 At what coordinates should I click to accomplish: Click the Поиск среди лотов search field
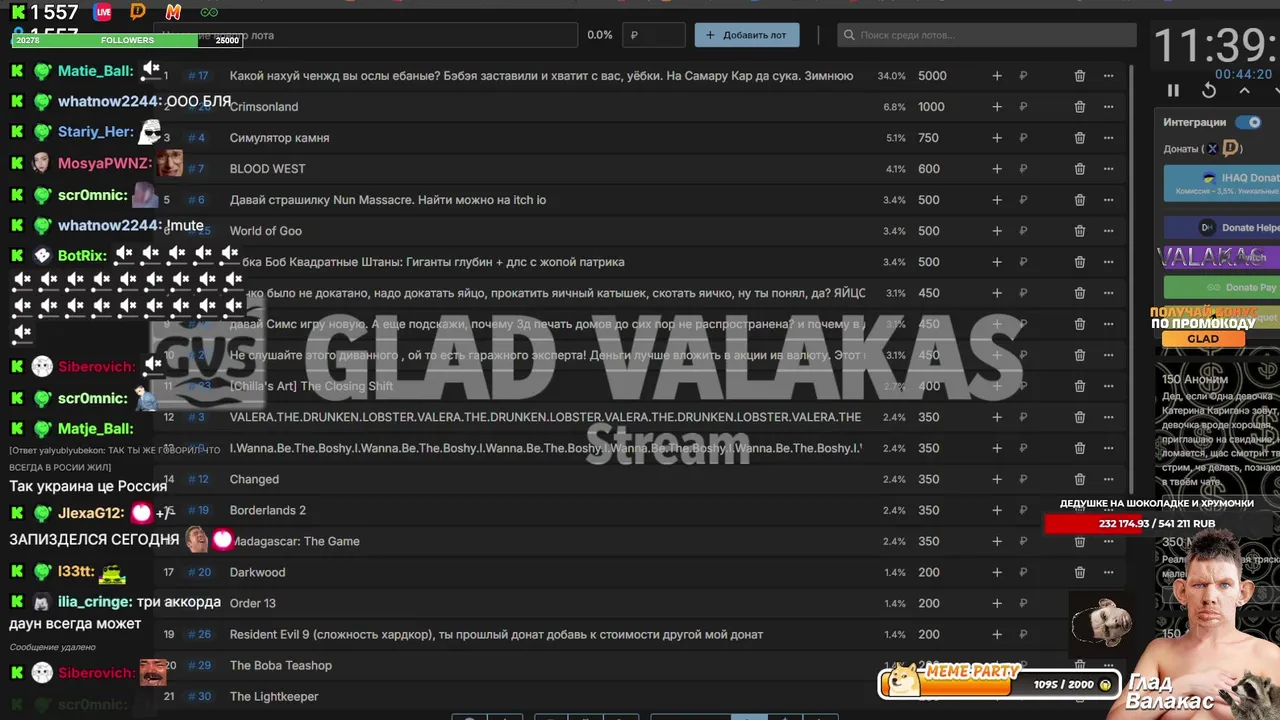pyautogui.click(x=987, y=35)
